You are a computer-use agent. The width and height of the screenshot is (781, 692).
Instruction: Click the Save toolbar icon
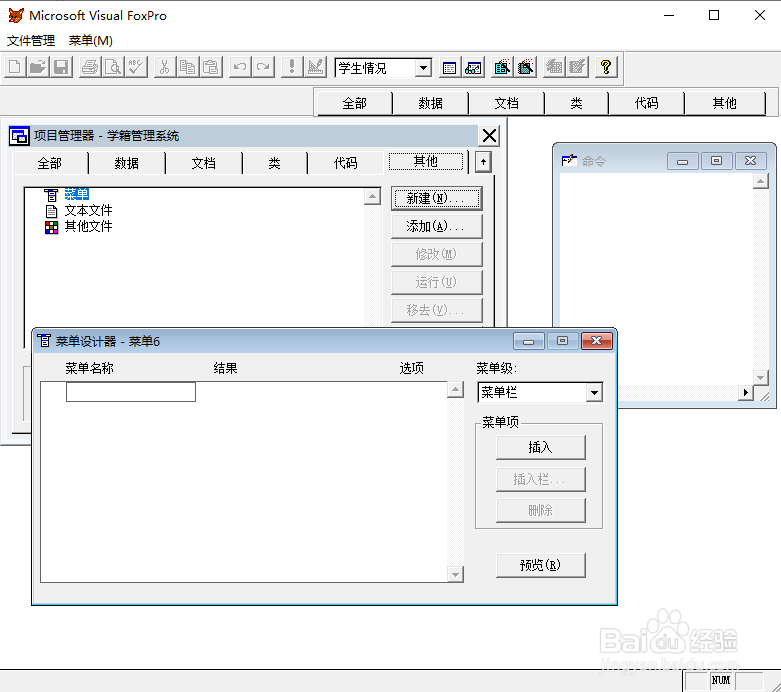coord(61,67)
